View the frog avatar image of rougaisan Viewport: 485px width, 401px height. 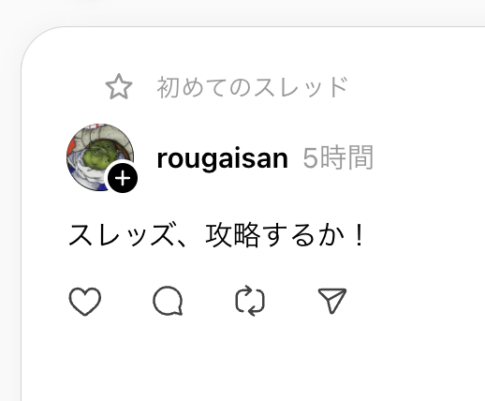click(x=100, y=157)
